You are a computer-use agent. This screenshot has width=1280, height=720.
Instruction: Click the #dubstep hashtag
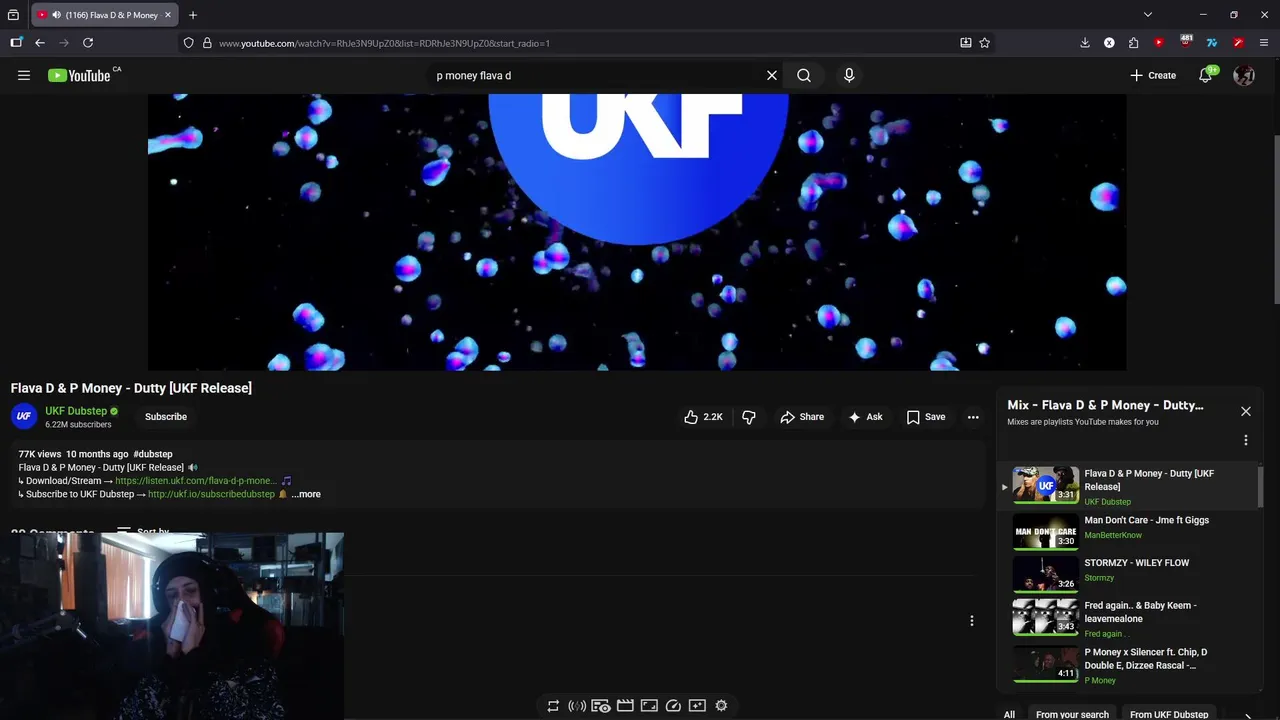[x=153, y=454]
